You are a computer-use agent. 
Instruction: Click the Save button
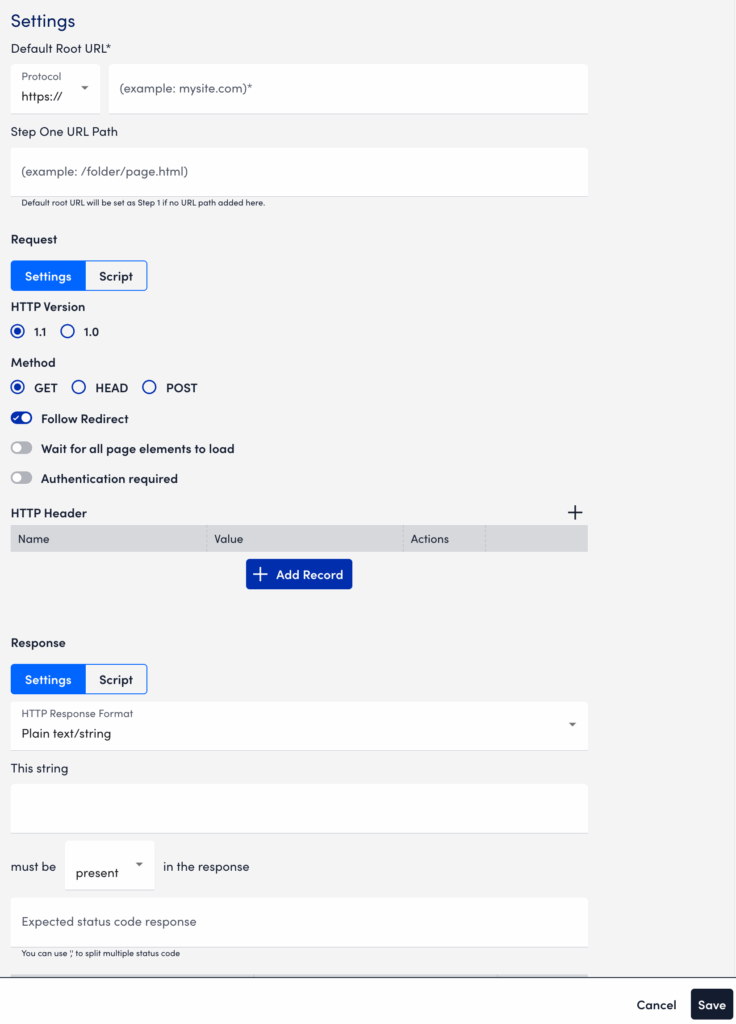pos(712,1005)
